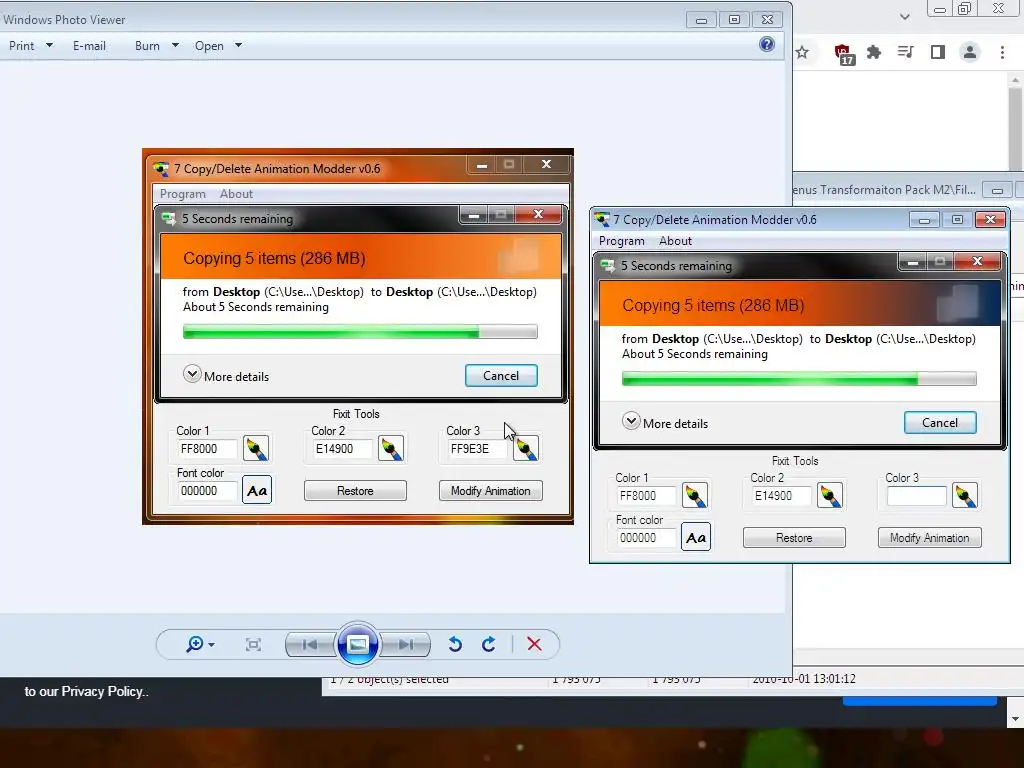The width and height of the screenshot is (1024, 768).
Task: Rotate the image clockwise in Photo Viewer
Action: [x=488, y=645]
